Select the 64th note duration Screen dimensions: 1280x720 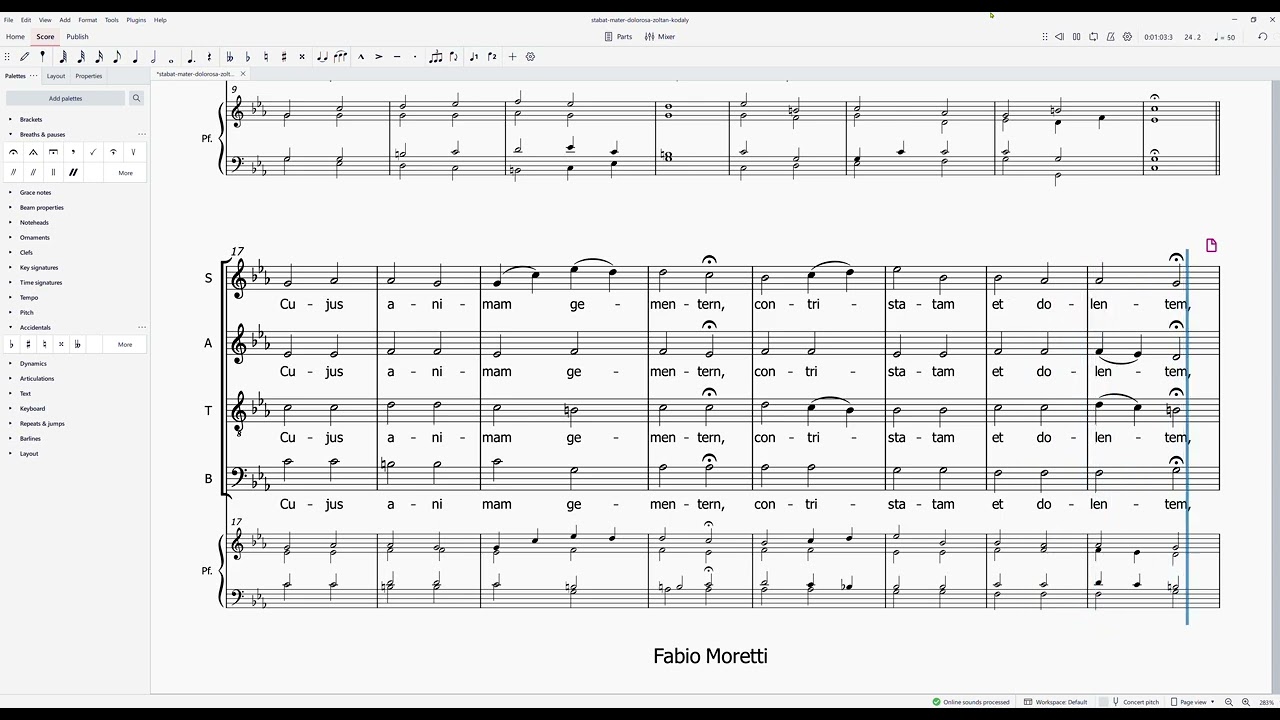tap(63, 57)
